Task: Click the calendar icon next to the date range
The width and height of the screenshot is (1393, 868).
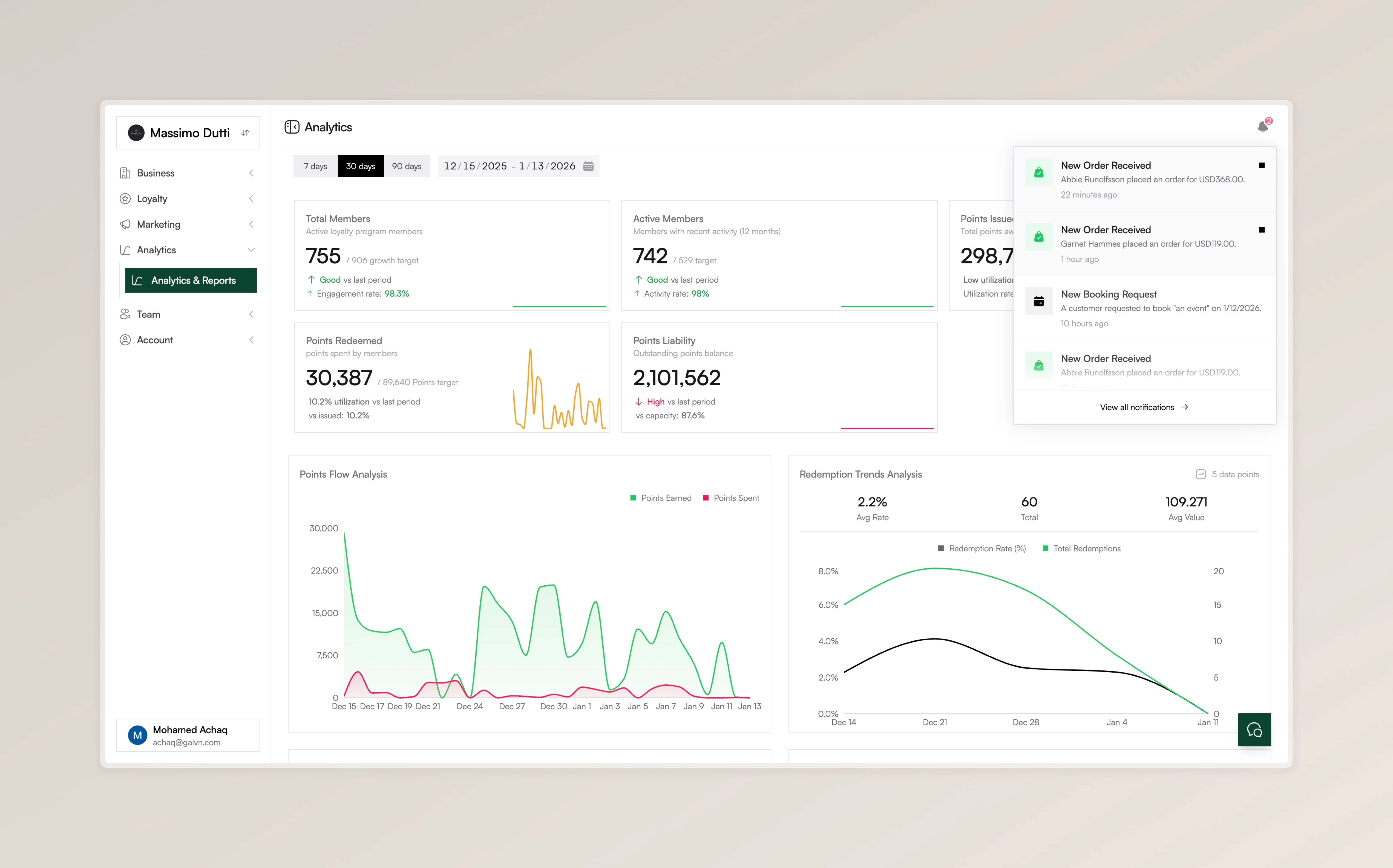Action: 588,166
